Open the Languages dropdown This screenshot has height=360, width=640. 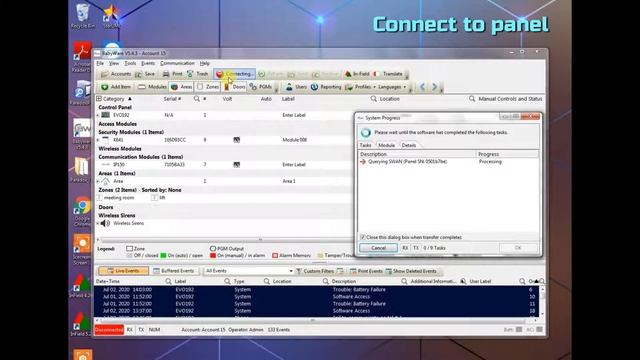(392, 87)
